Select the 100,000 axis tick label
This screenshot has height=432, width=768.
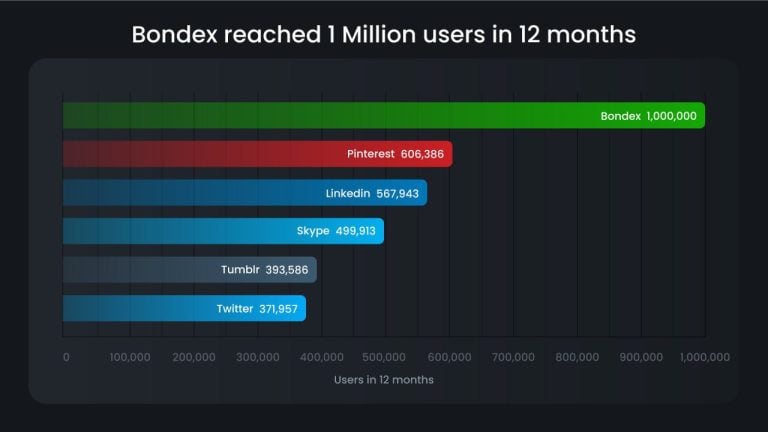(130, 357)
